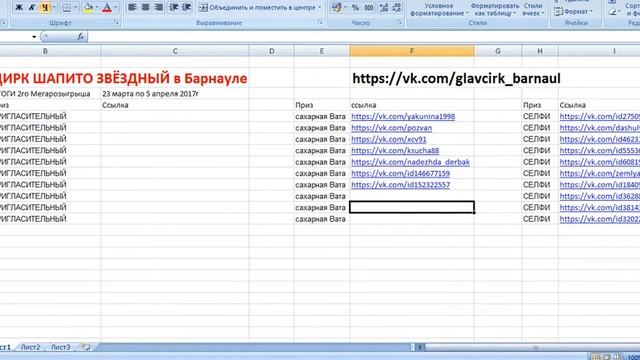The image size is (640, 360).
Task: Apply thousands separator format (000)
Action: 369,7
